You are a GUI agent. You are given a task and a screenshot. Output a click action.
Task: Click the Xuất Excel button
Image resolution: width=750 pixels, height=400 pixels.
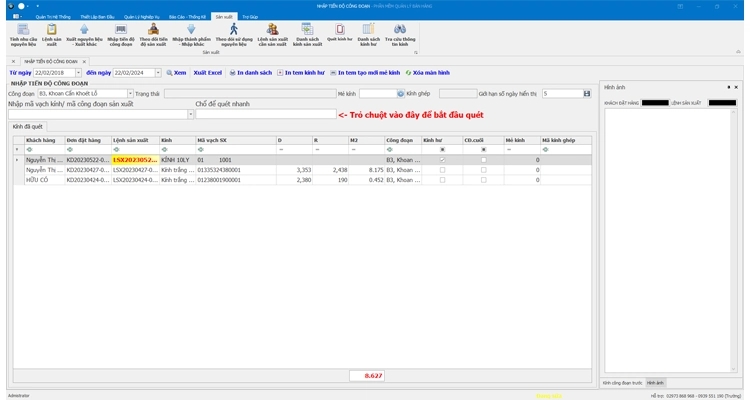pos(208,73)
